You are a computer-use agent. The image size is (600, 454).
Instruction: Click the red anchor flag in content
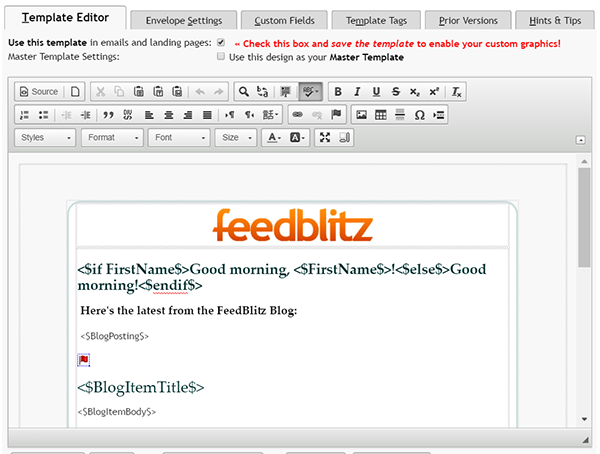coord(84,360)
